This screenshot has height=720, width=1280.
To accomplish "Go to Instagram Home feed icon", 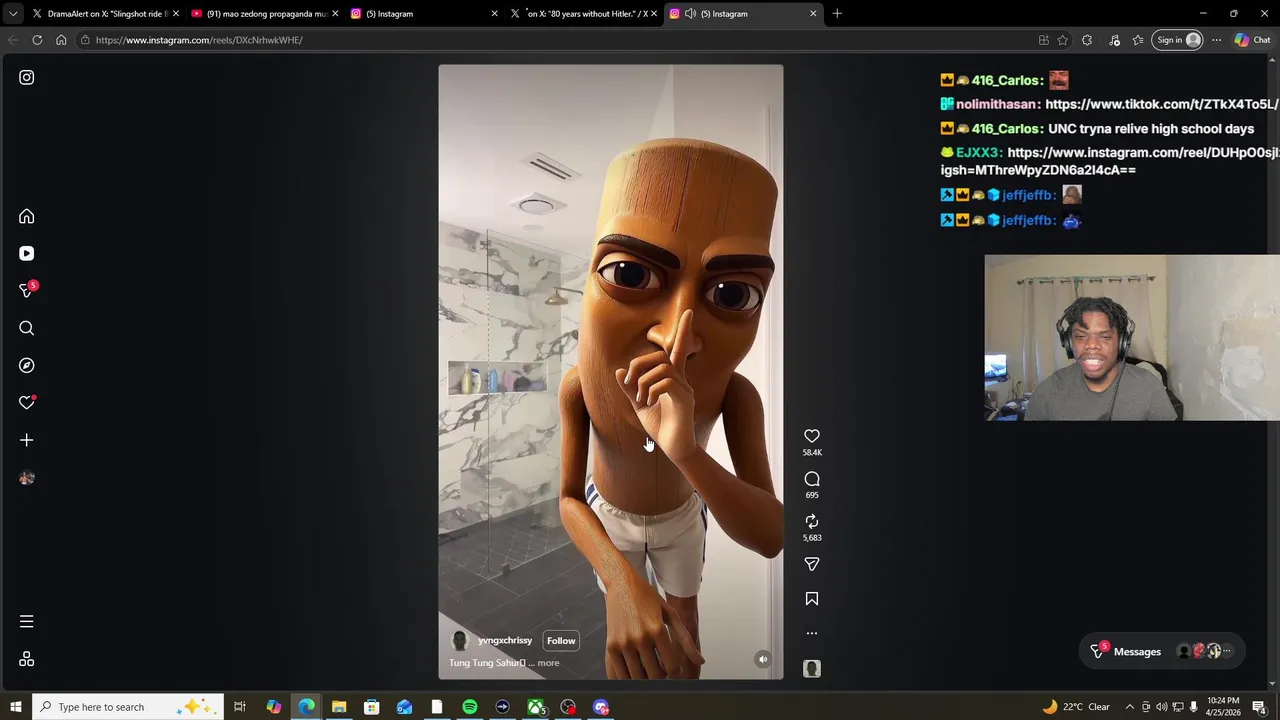I will (27, 216).
